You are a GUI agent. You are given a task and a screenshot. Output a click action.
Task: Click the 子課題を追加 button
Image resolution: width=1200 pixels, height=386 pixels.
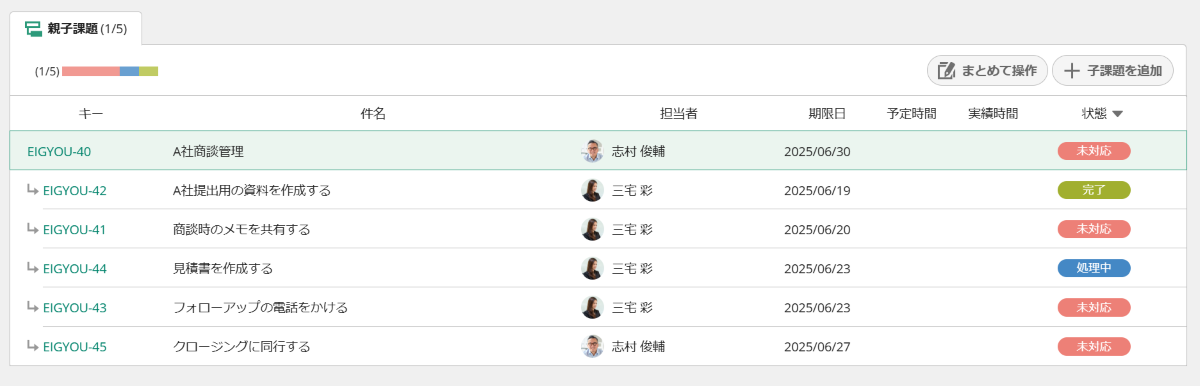click(1113, 71)
